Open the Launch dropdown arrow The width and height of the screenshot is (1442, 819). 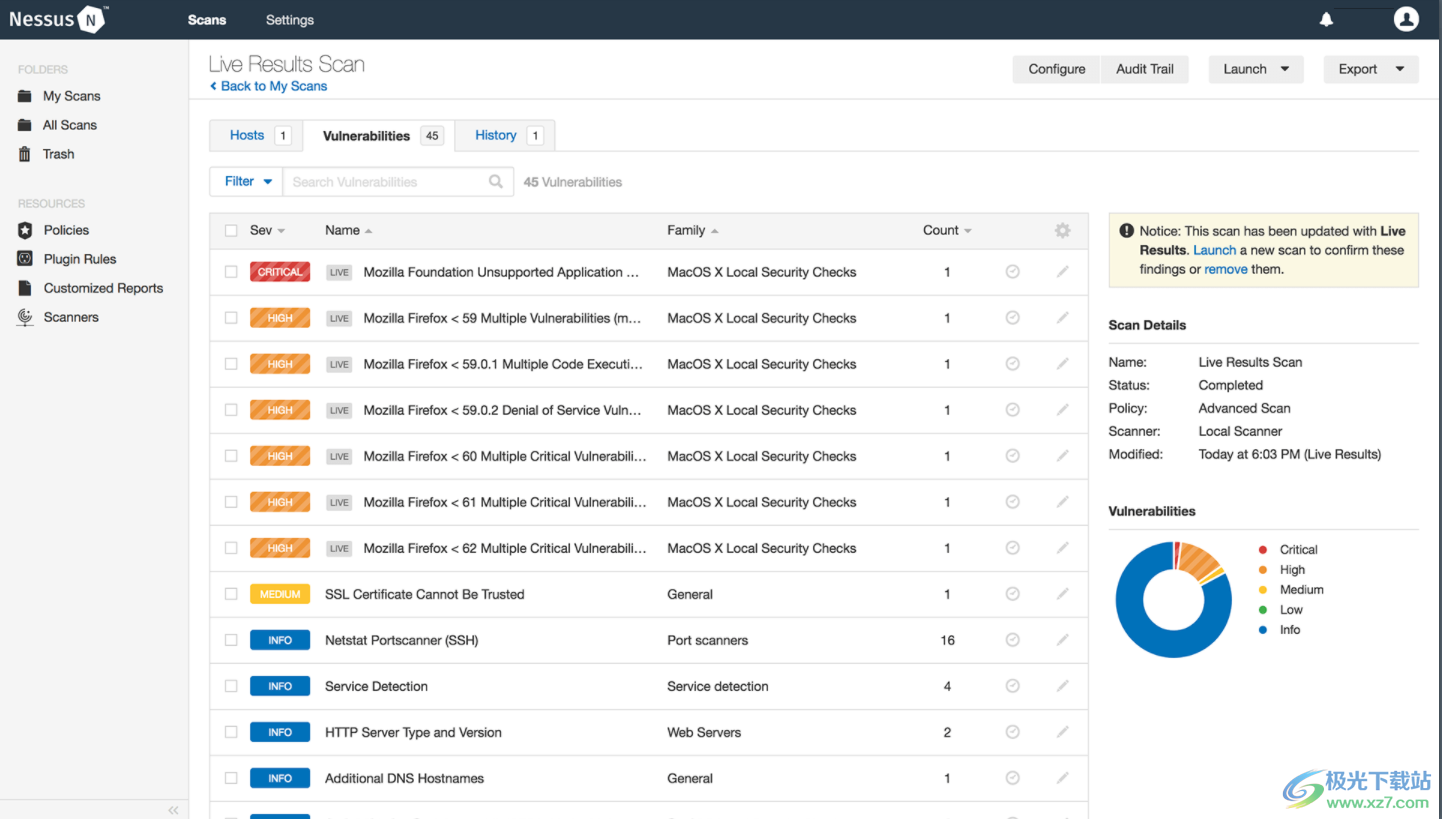[x=1285, y=69]
